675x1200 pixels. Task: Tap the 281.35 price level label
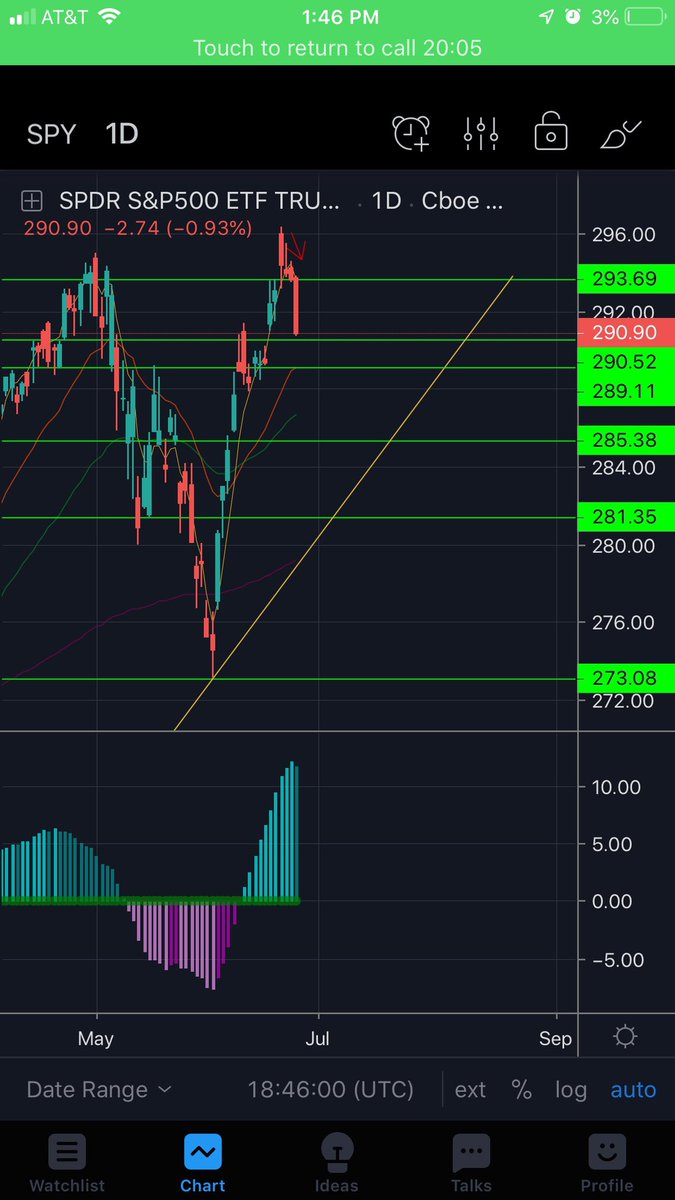626,517
